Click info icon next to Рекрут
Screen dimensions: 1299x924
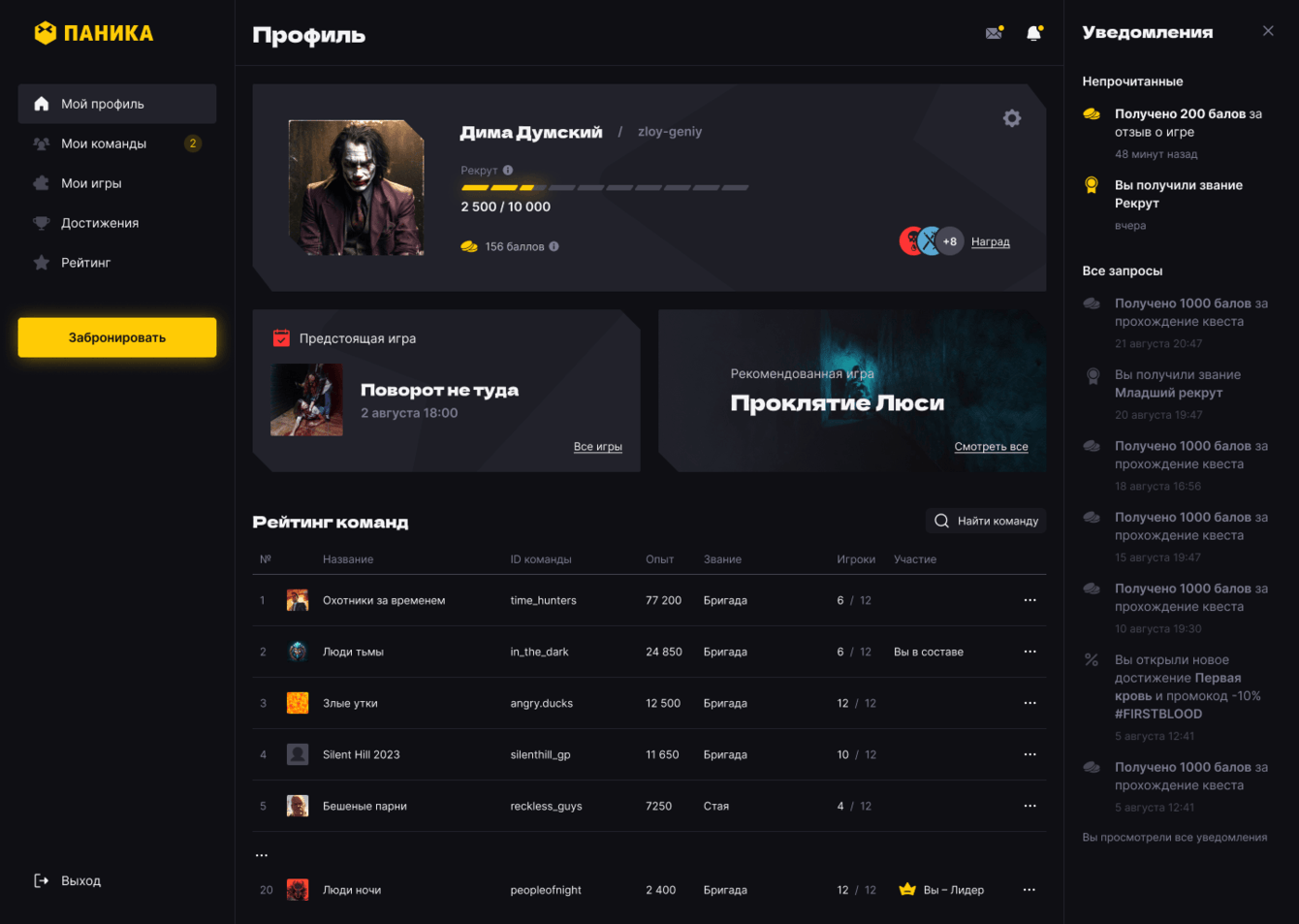(508, 170)
